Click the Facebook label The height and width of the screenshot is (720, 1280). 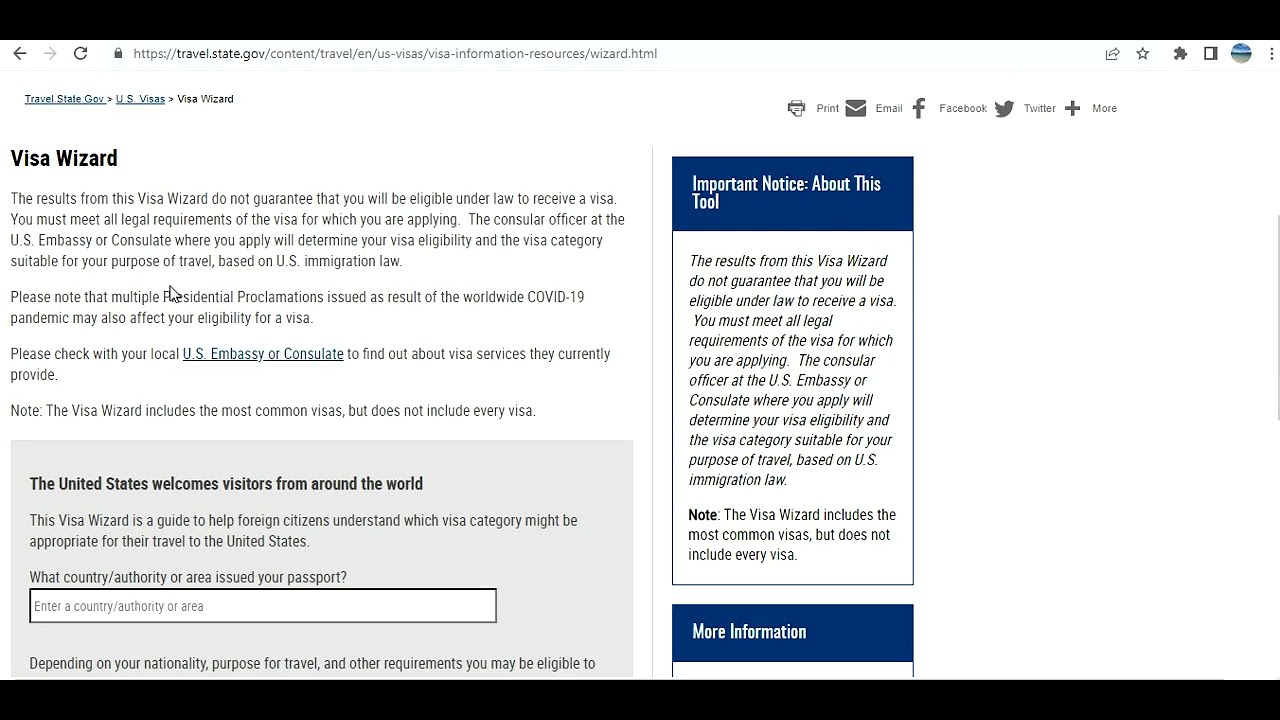963,108
